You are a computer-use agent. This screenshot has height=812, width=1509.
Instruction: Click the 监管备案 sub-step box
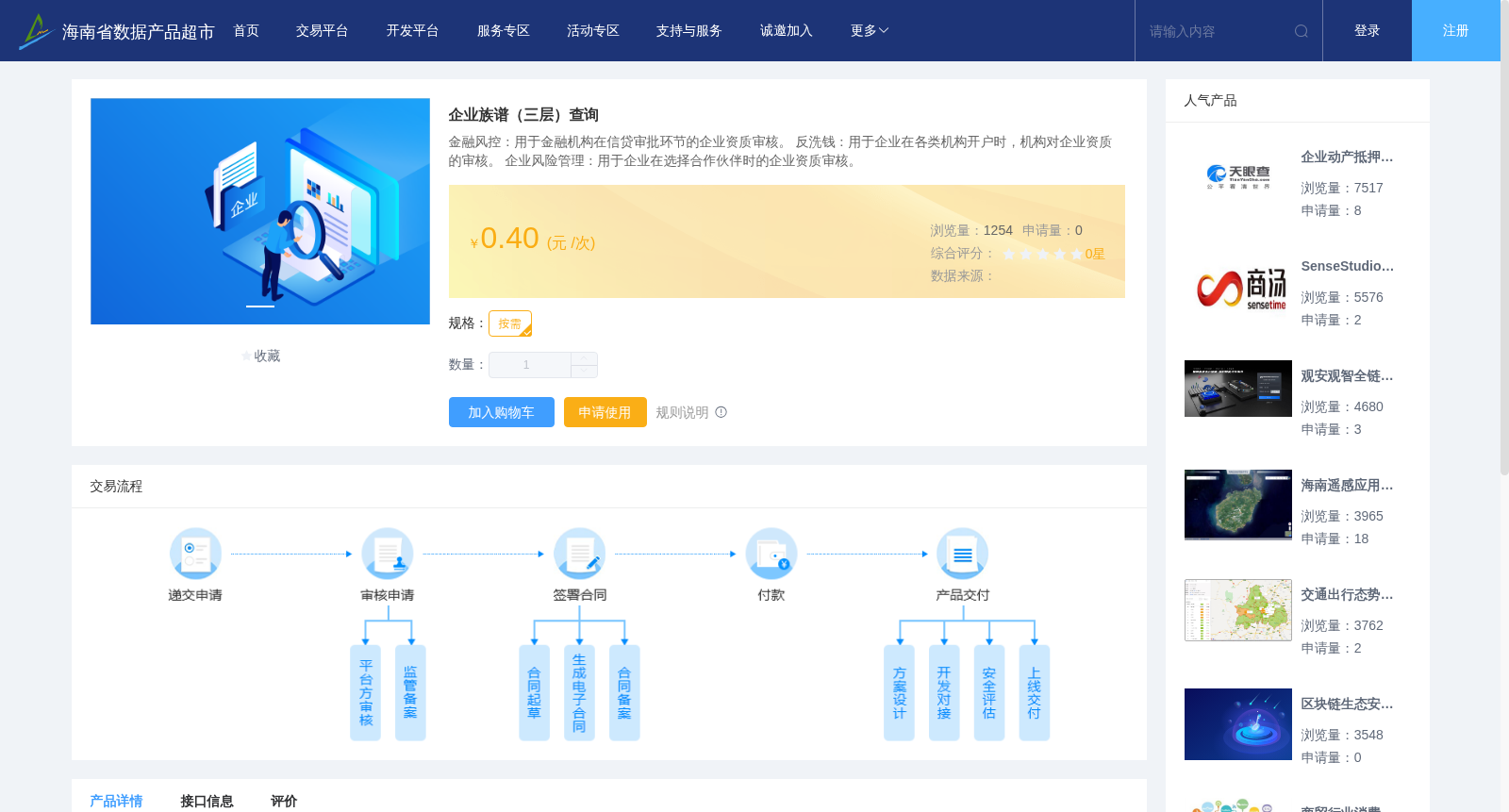point(410,693)
